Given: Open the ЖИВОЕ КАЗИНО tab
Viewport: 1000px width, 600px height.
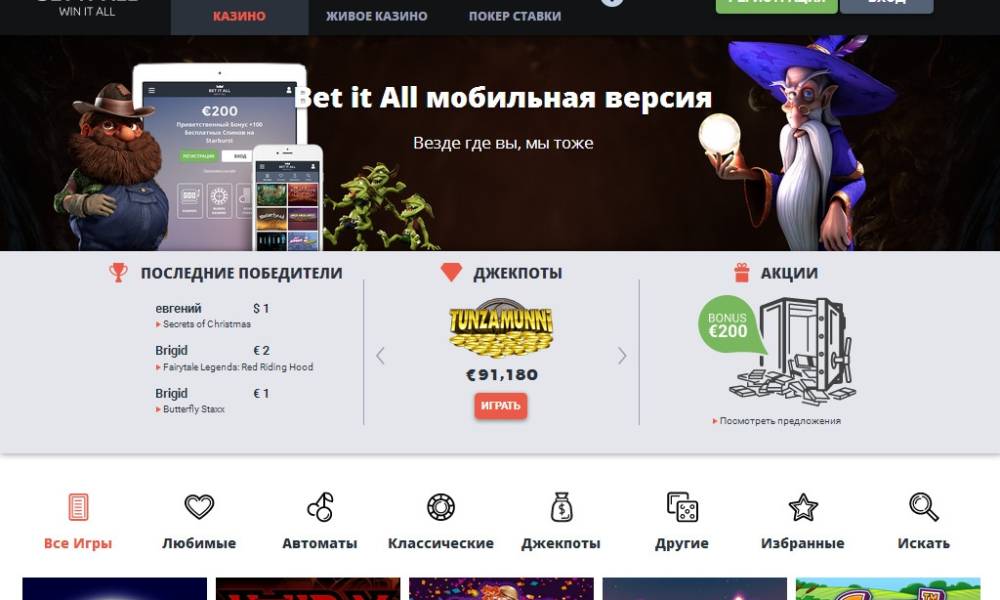Looking at the screenshot, I should click(x=377, y=16).
